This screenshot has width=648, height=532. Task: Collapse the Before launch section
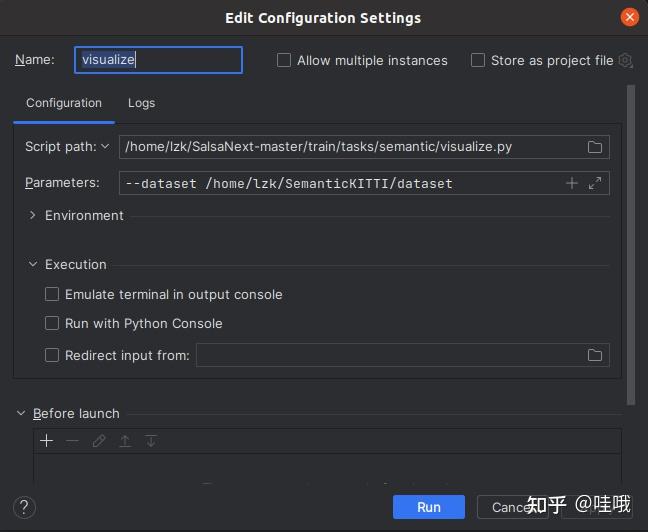(x=21, y=413)
